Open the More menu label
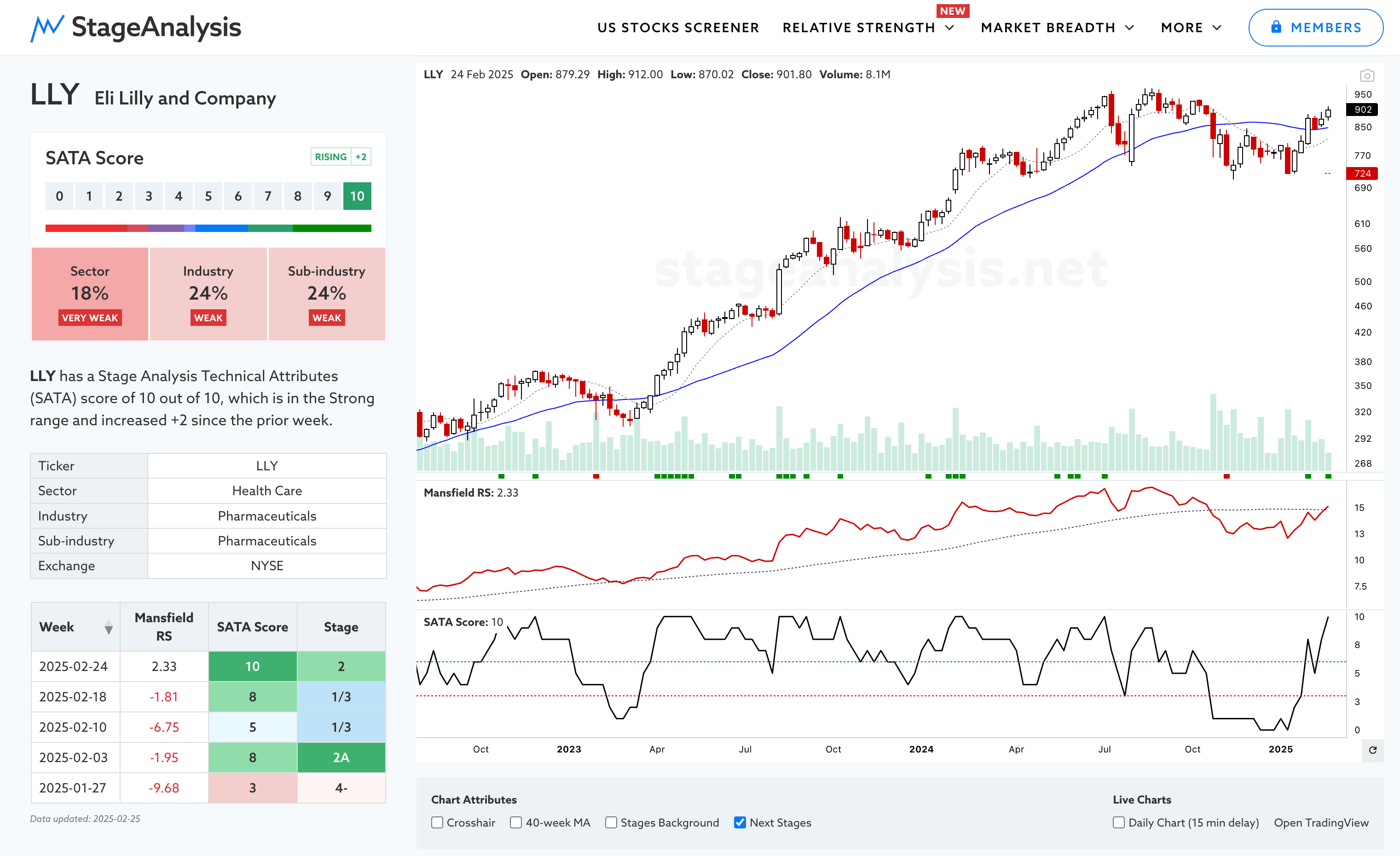The height and width of the screenshot is (856, 1400). coord(1182,28)
